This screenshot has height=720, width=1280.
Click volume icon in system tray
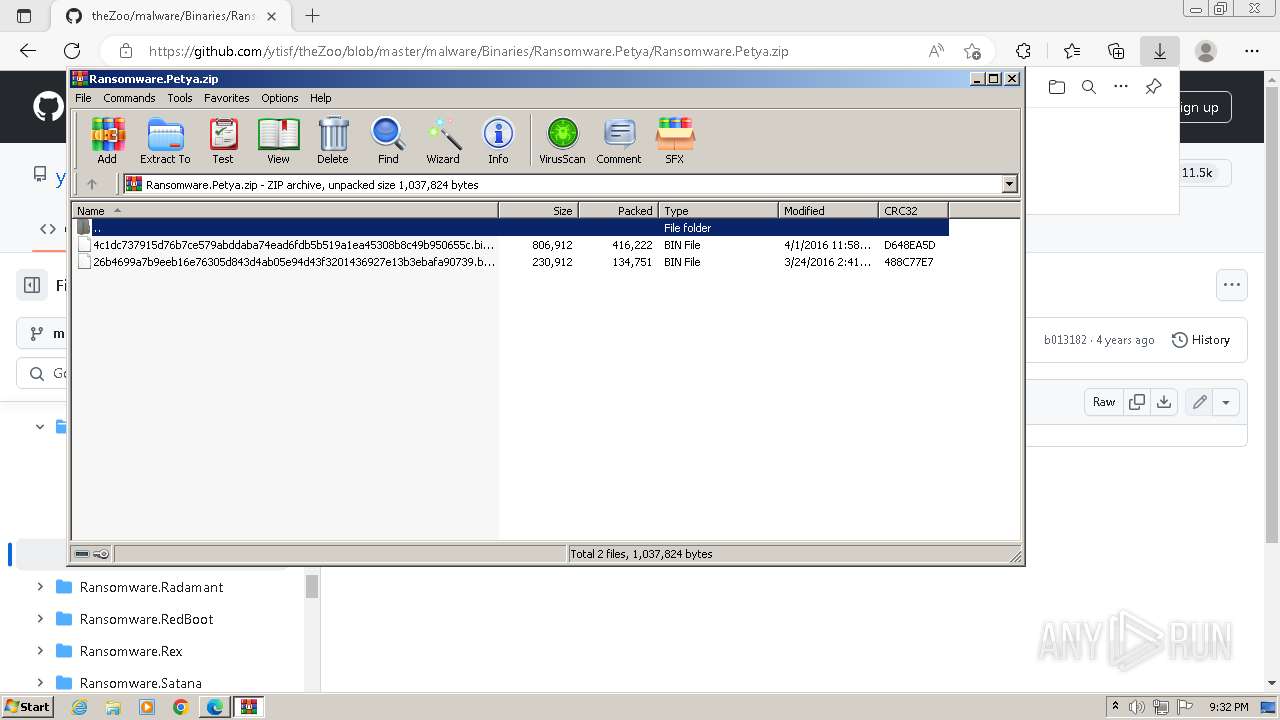click(1137, 707)
